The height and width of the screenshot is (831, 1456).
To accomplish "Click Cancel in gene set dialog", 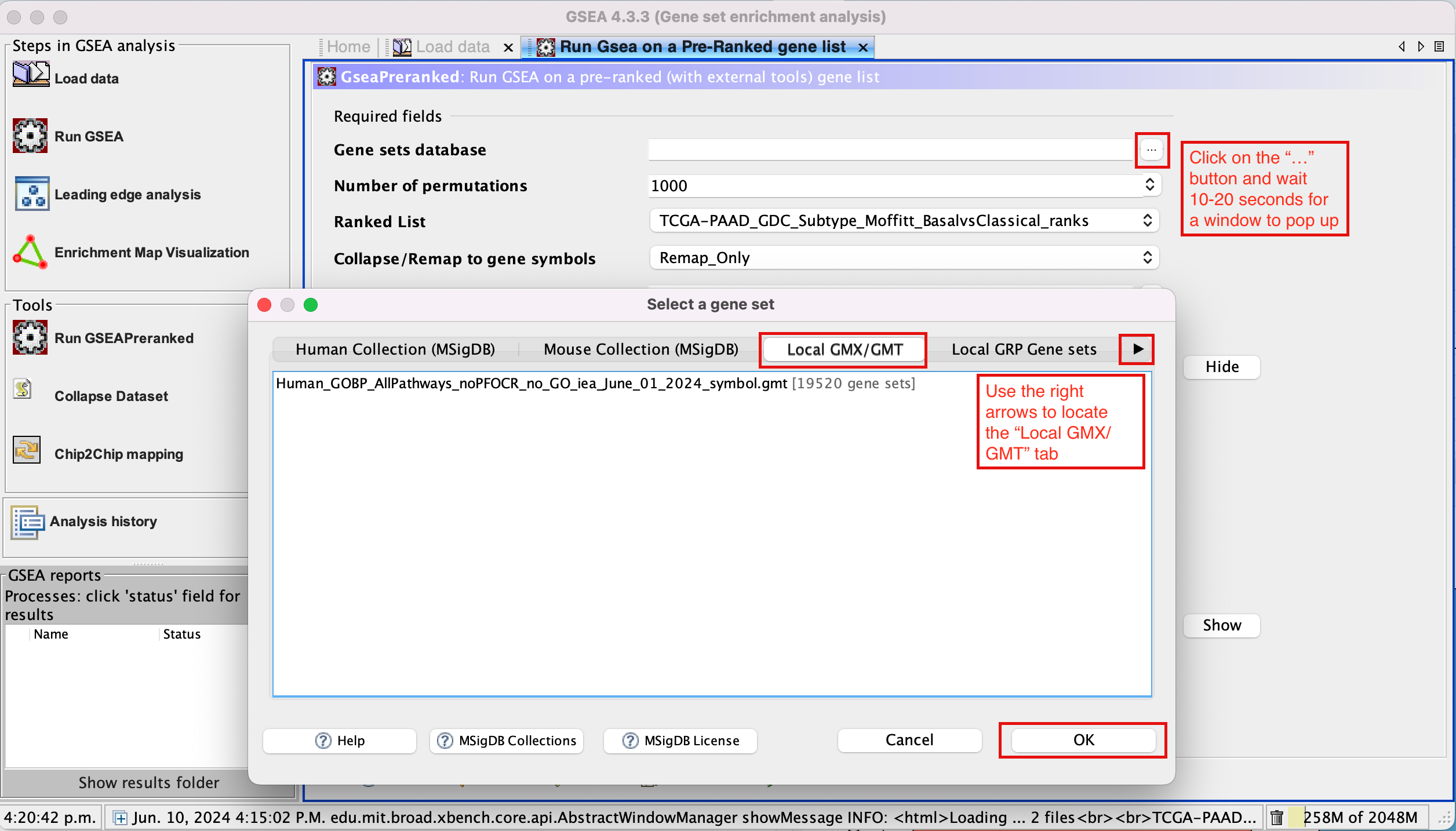I will [909, 740].
